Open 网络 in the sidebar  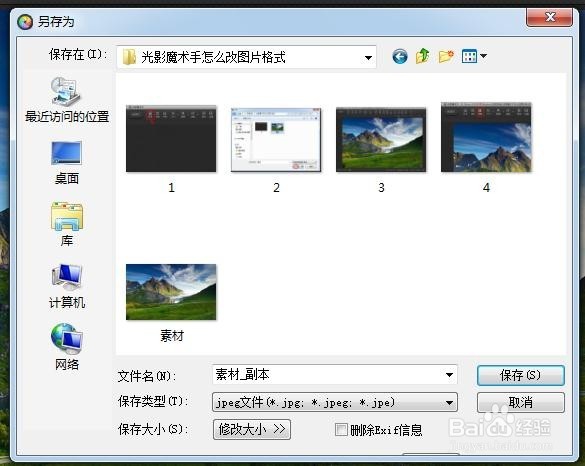pyautogui.click(x=67, y=347)
